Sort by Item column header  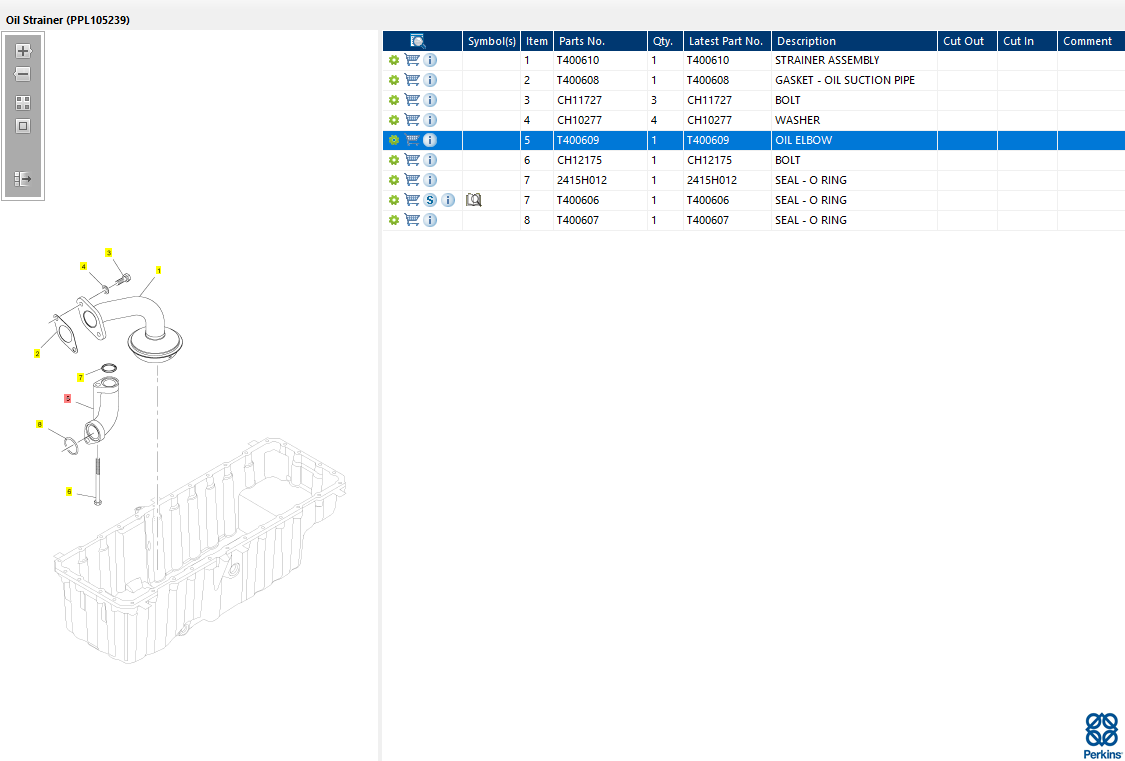pos(537,41)
